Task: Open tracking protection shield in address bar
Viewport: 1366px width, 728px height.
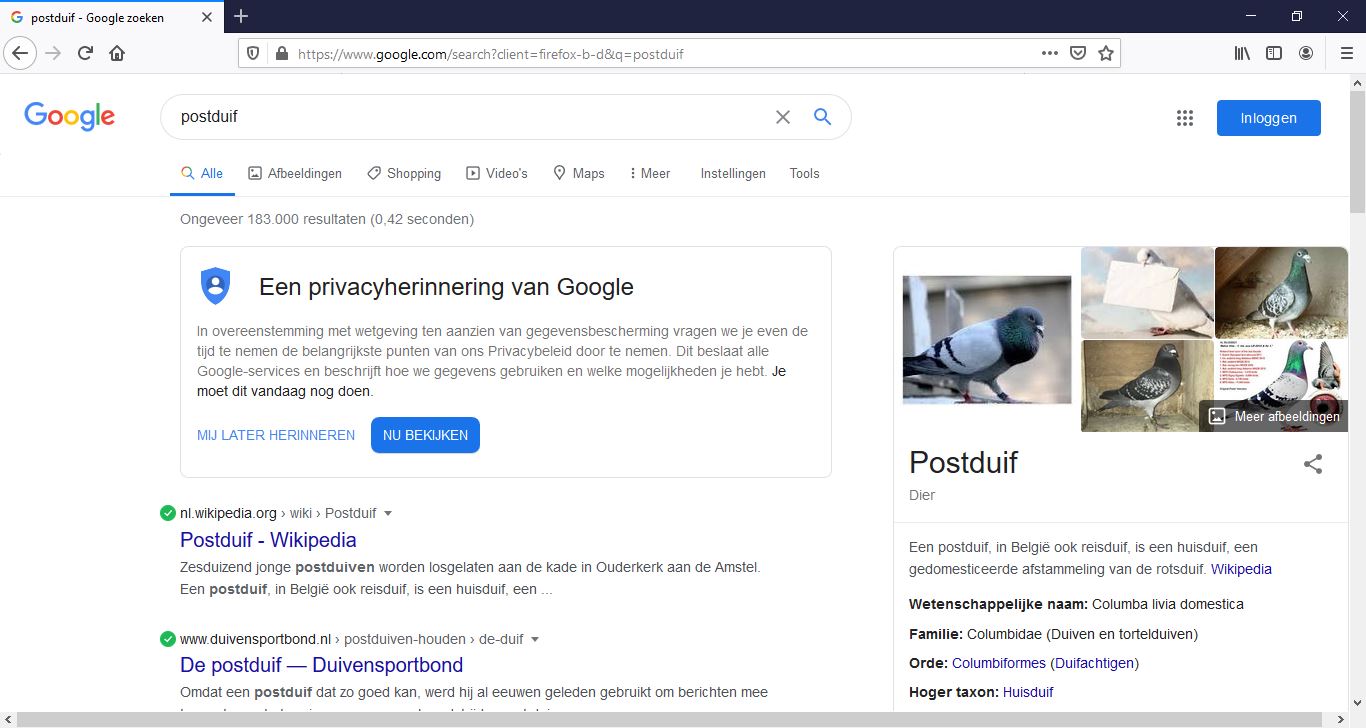Action: (253, 54)
